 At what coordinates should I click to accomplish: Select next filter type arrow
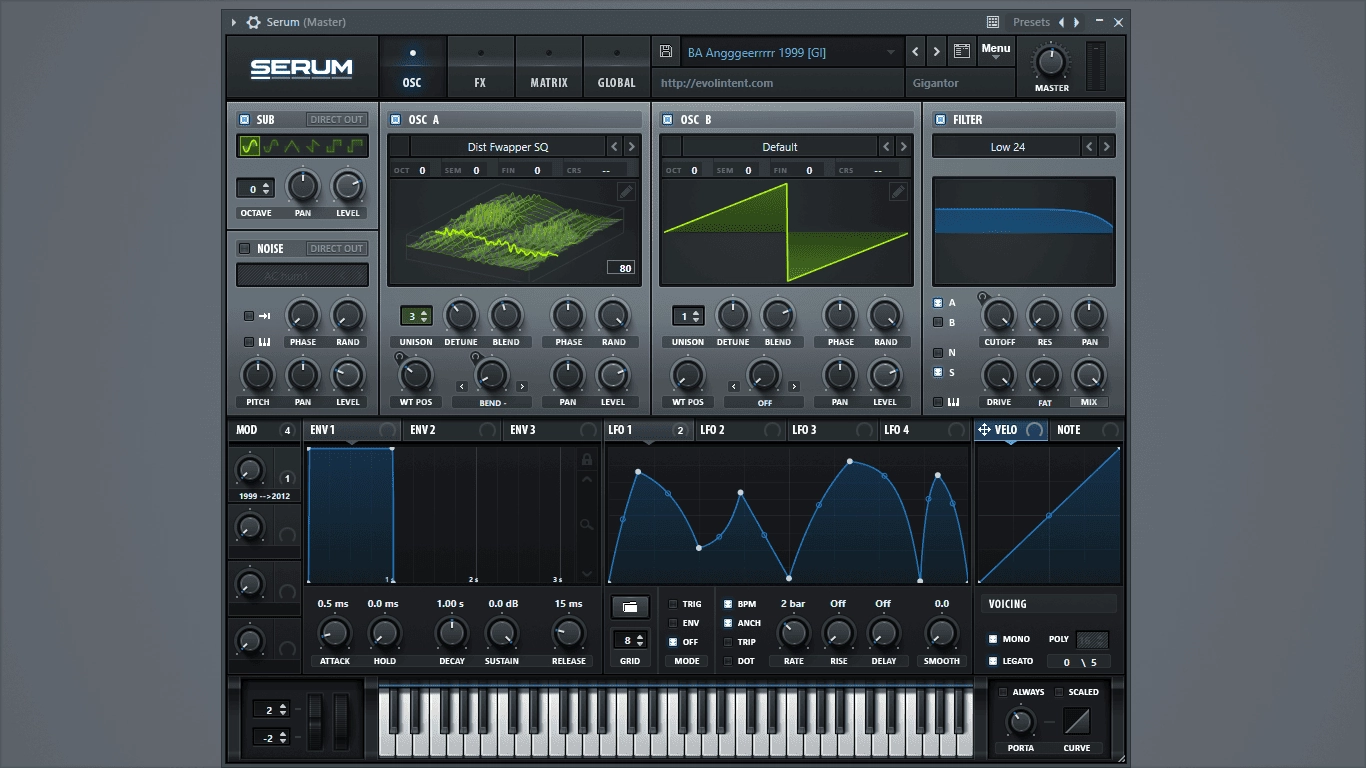pyautogui.click(x=1106, y=147)
